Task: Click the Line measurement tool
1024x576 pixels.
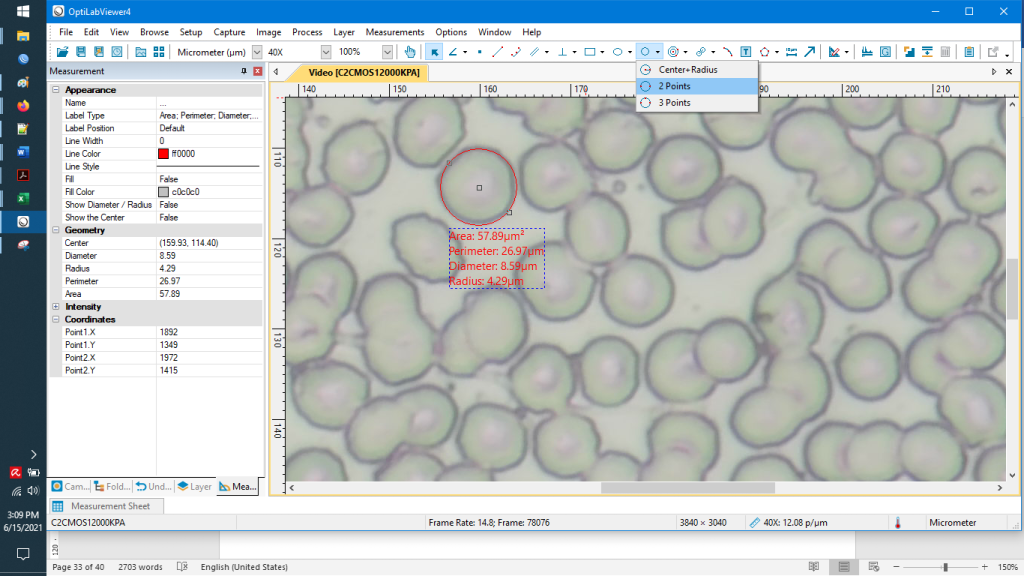Action: (497, 52)
